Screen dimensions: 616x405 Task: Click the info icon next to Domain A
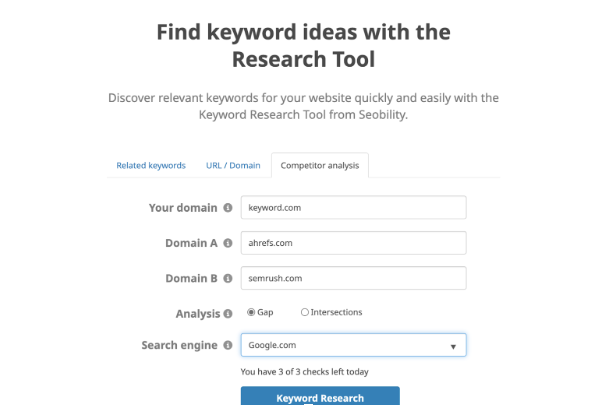coord(228,243)
